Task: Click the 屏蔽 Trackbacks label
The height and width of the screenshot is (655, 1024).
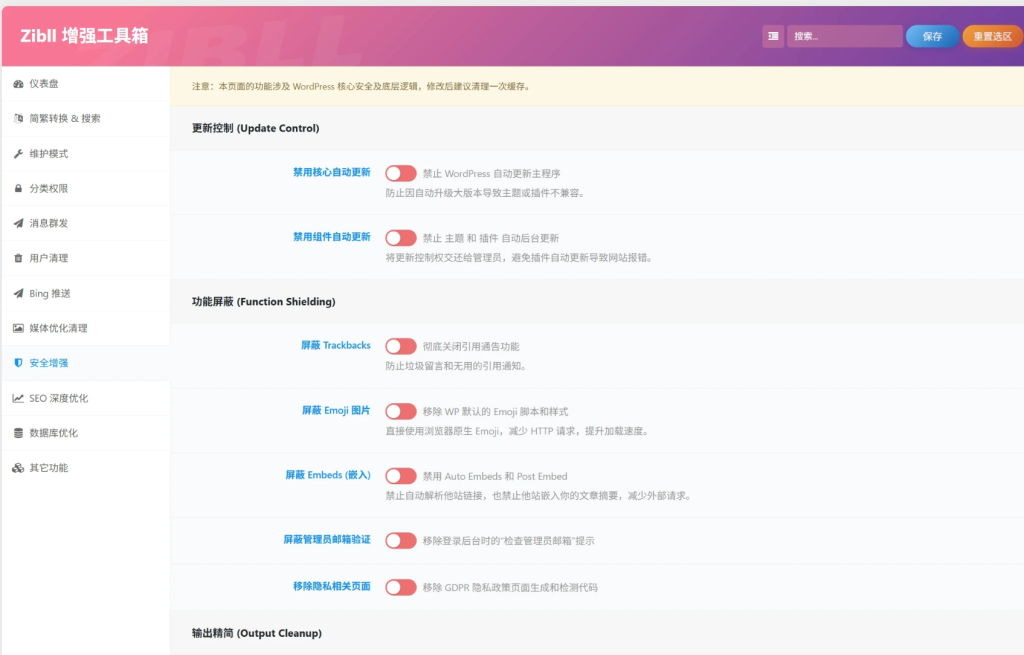Action: [x=336, y=345]
